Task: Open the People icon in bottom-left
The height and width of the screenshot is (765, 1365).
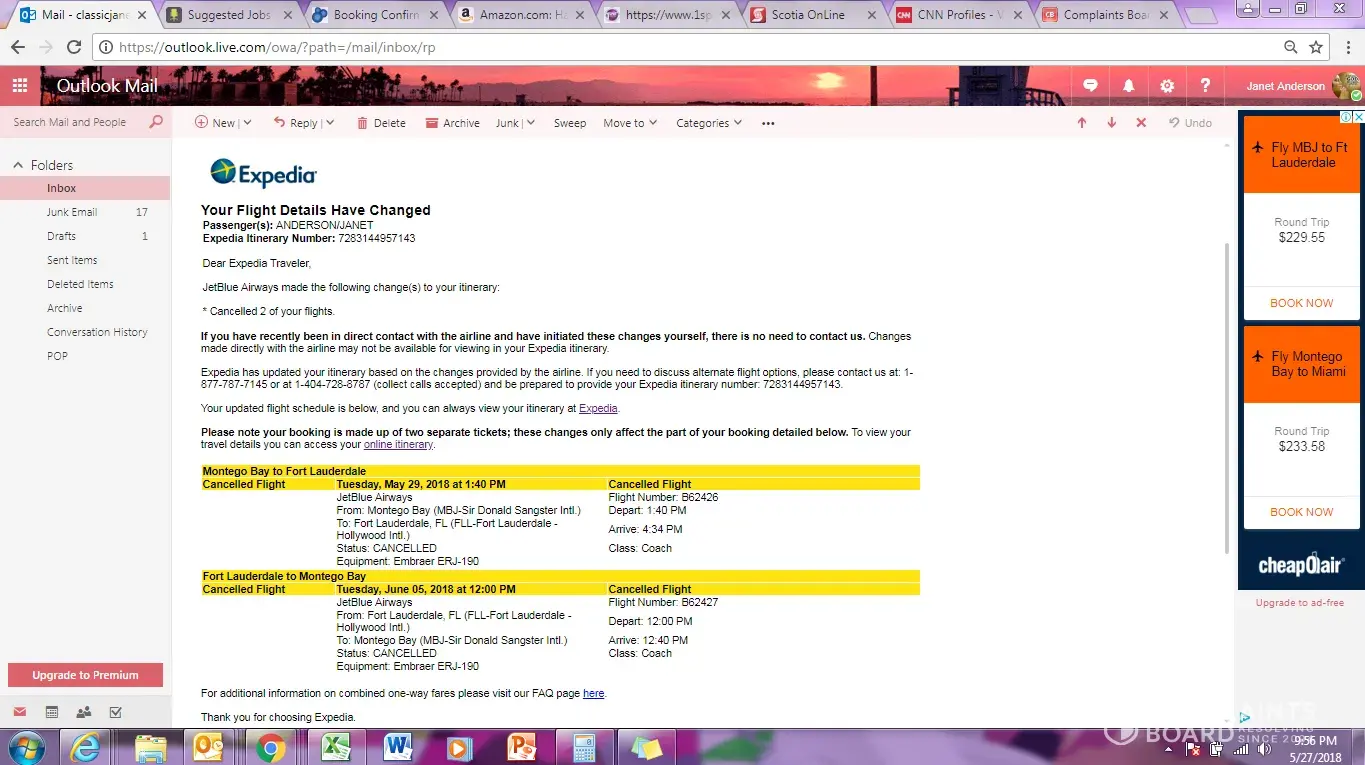Action: 84,712
